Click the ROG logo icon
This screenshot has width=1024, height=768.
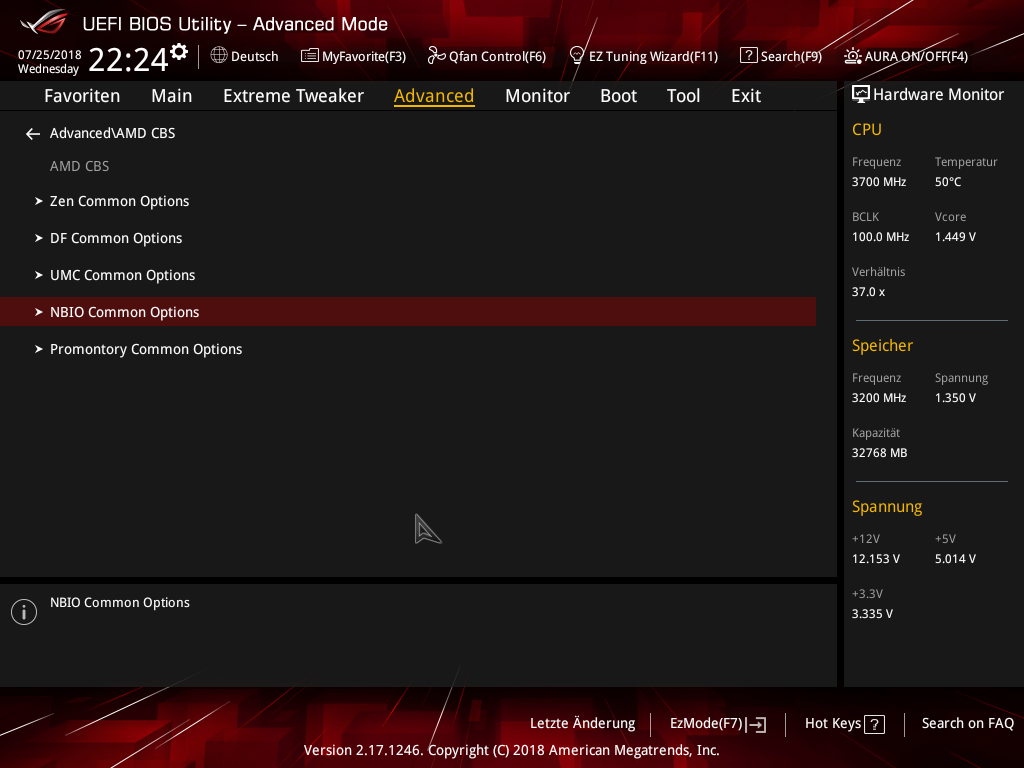[44, 22]
